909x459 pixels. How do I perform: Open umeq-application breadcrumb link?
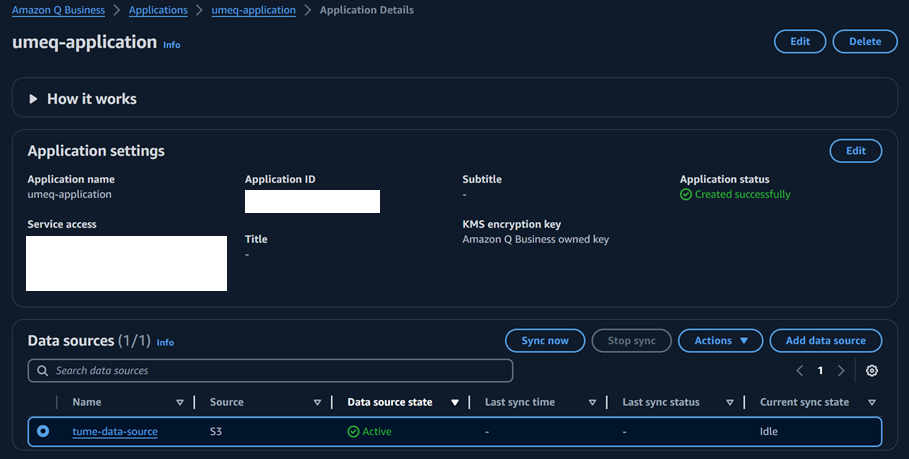pos(253,10)
